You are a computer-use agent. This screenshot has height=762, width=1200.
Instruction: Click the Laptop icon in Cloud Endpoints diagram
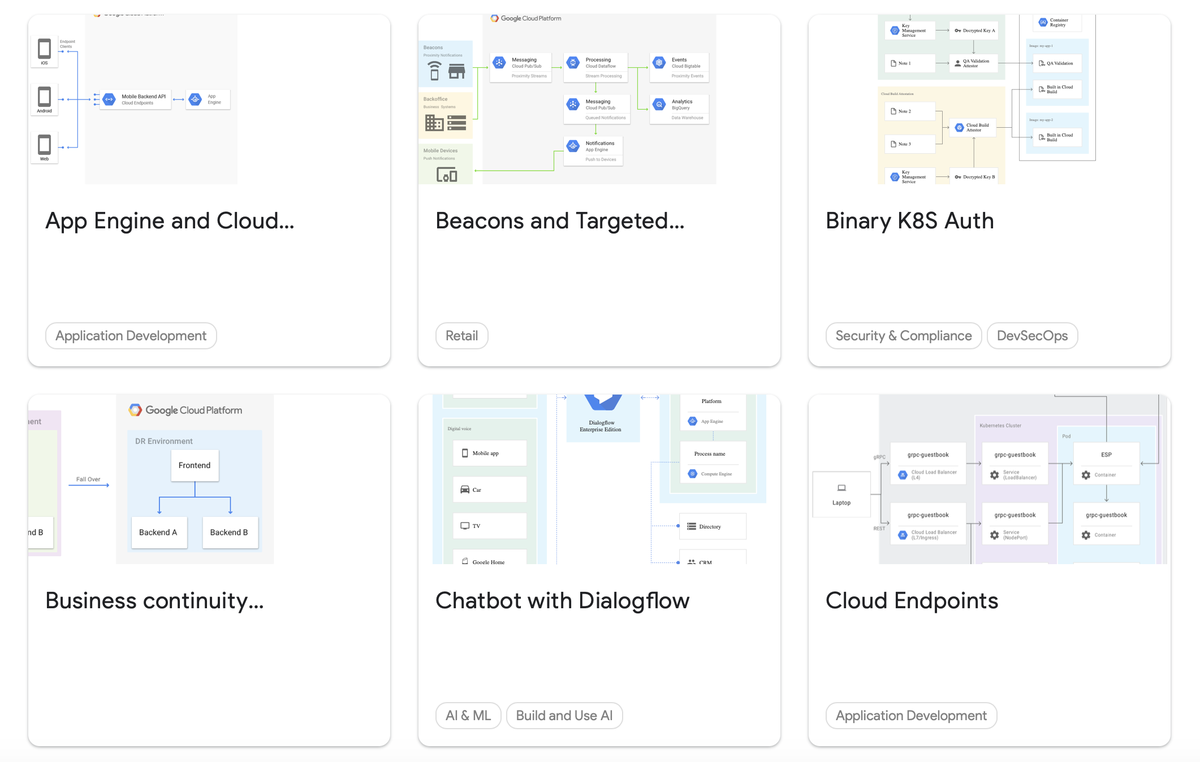[x=841, y=489]
